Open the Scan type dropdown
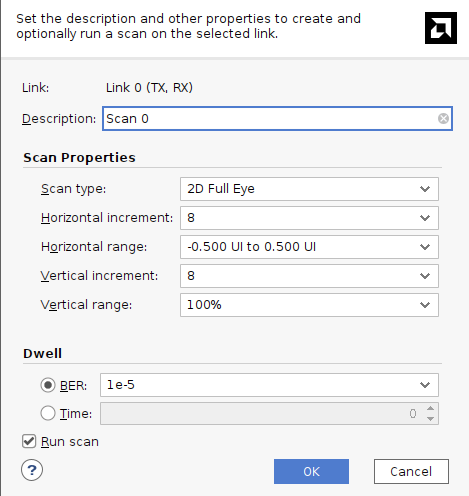469x496 pixels. (309, 189)
